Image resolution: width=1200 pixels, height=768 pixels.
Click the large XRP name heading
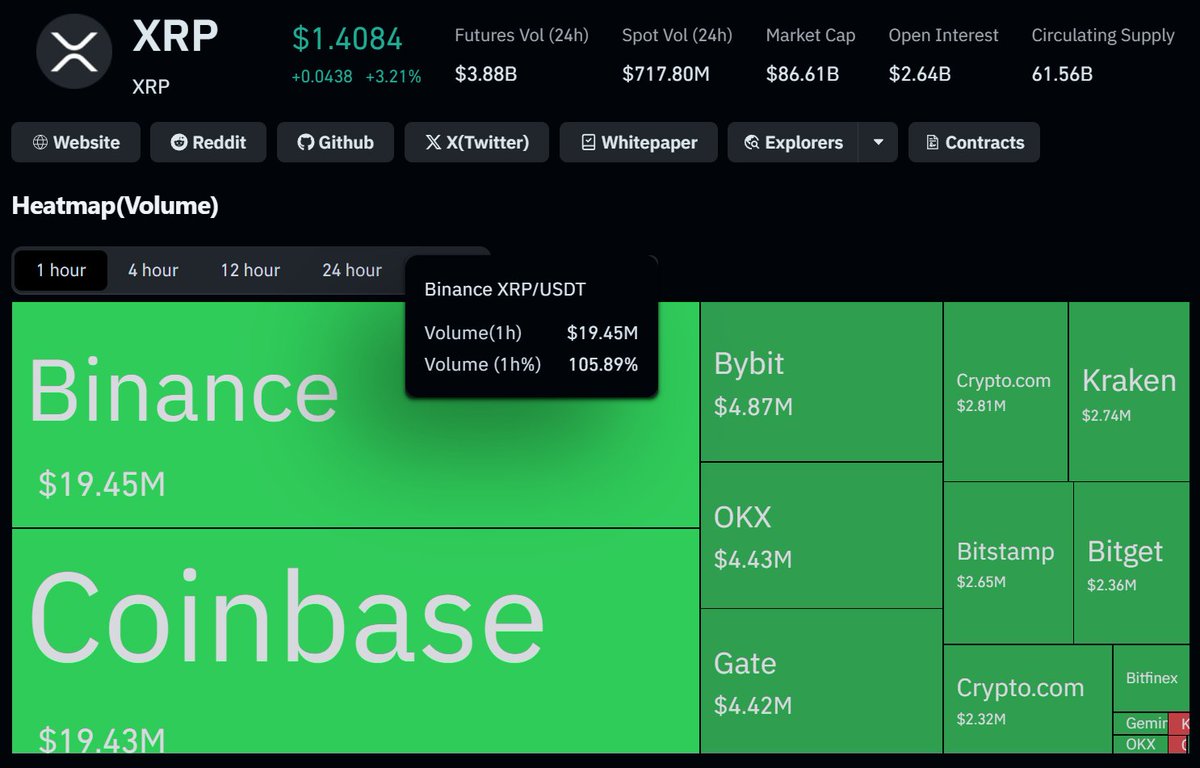(175, 36)
